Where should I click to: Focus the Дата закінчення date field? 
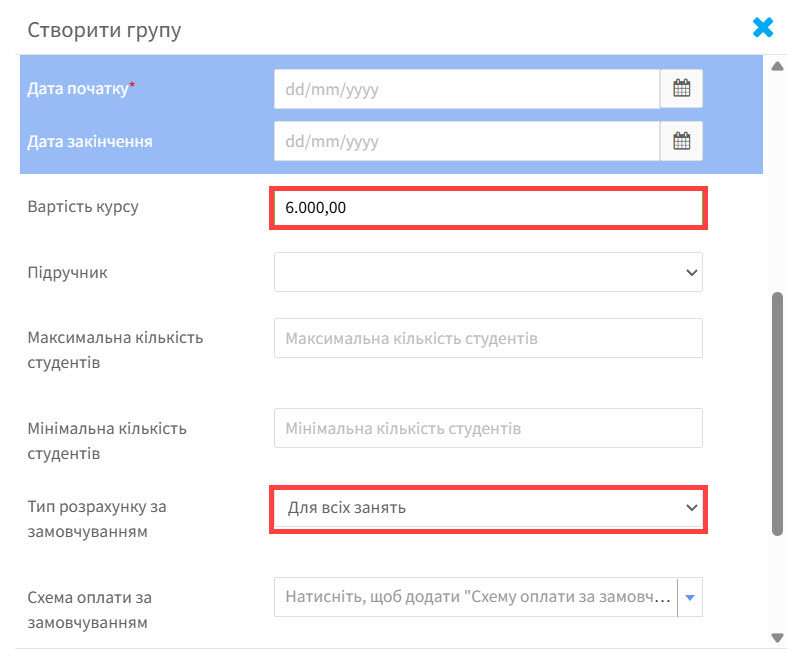click(467, 141)
